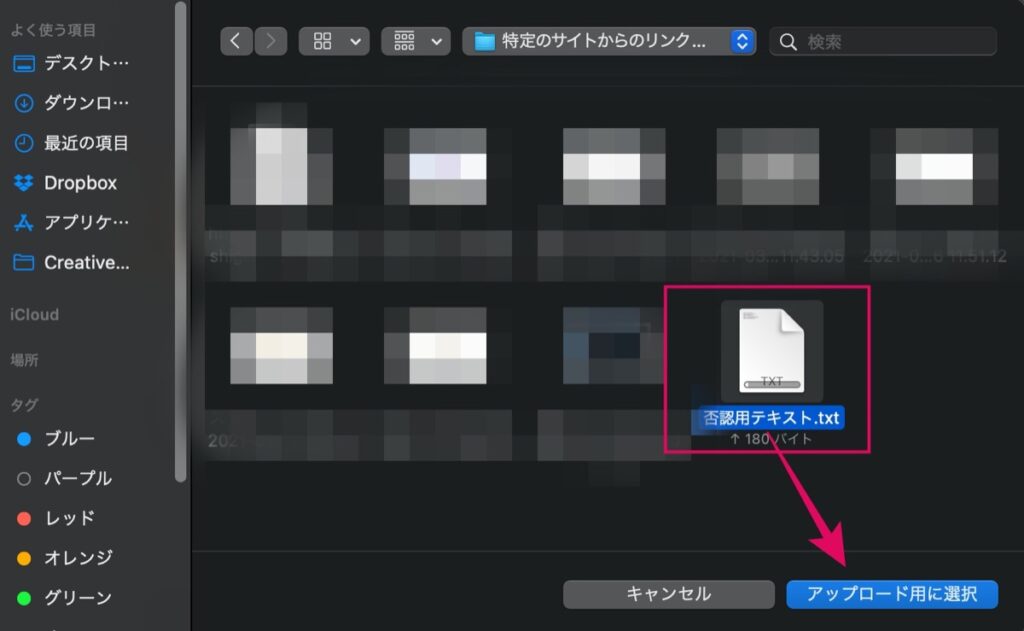
Task: Filter by グリーン tag label
Action: pyautogui.click(x=78, y=598)
